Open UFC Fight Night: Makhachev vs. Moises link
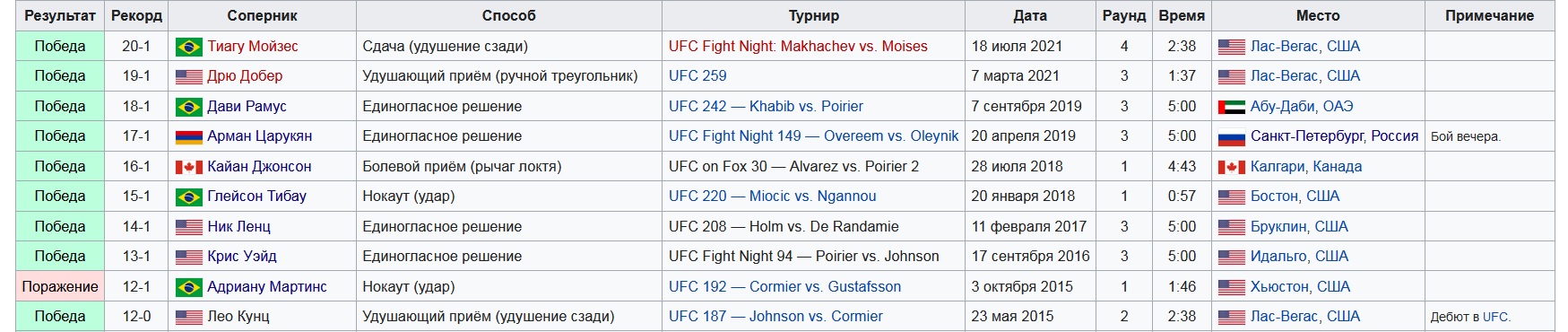This screenshot has height=332, width=1568. point(798,47)
